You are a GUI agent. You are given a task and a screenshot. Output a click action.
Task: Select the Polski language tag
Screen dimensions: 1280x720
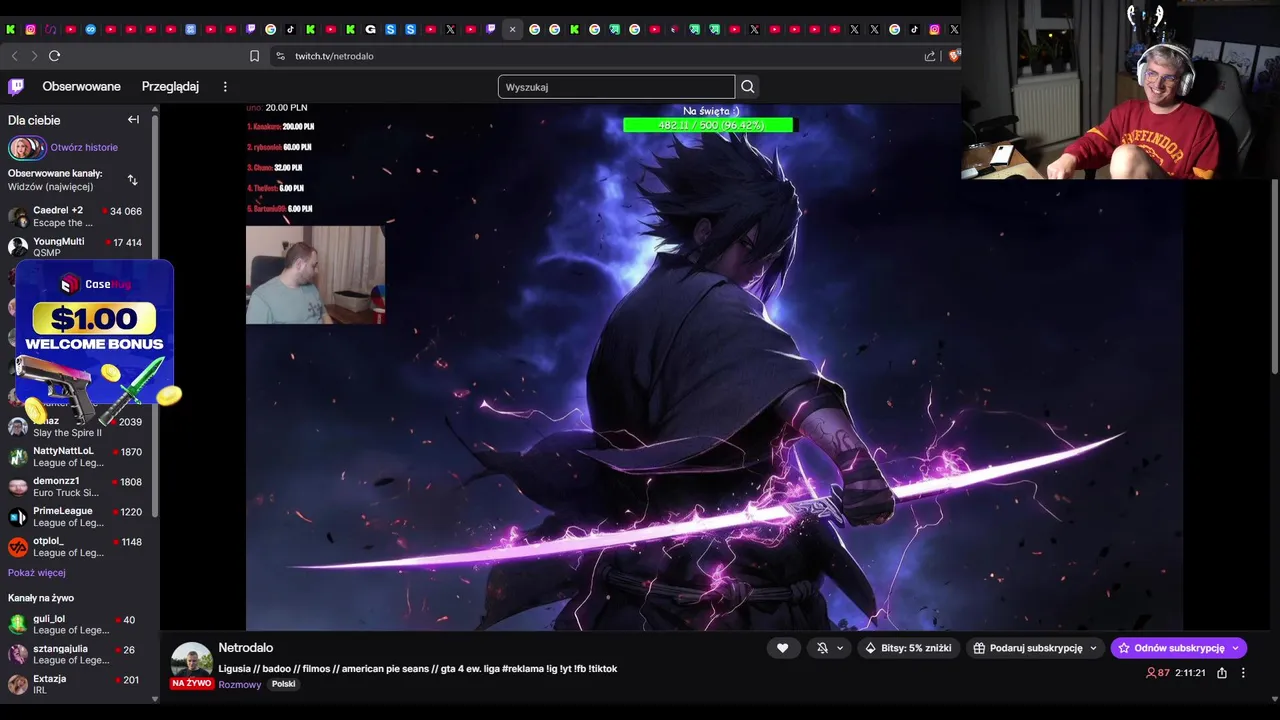[x=283, y=685]
